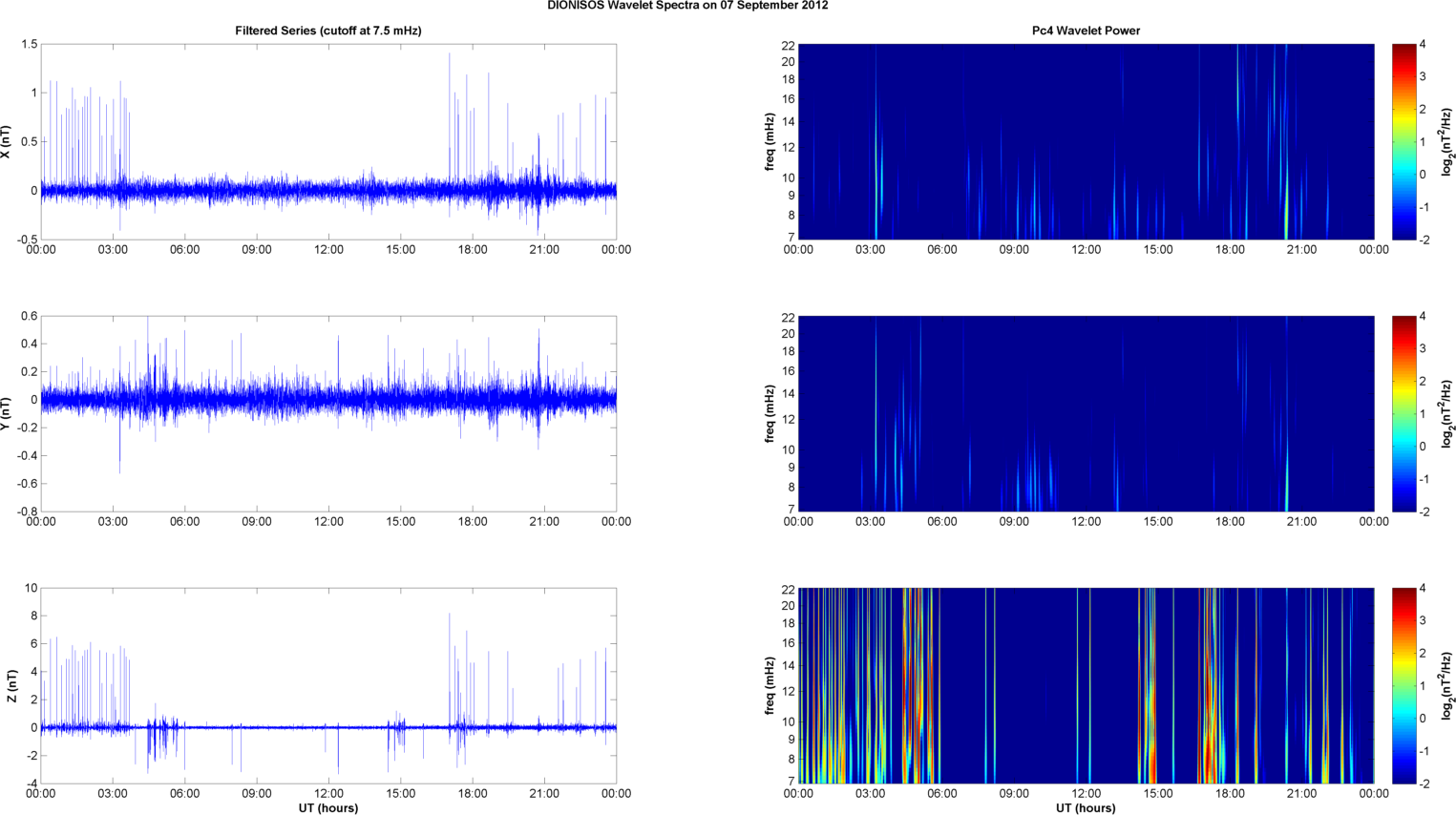Click UT (hours) label under bottom spectrogram

coord(1086,807)
